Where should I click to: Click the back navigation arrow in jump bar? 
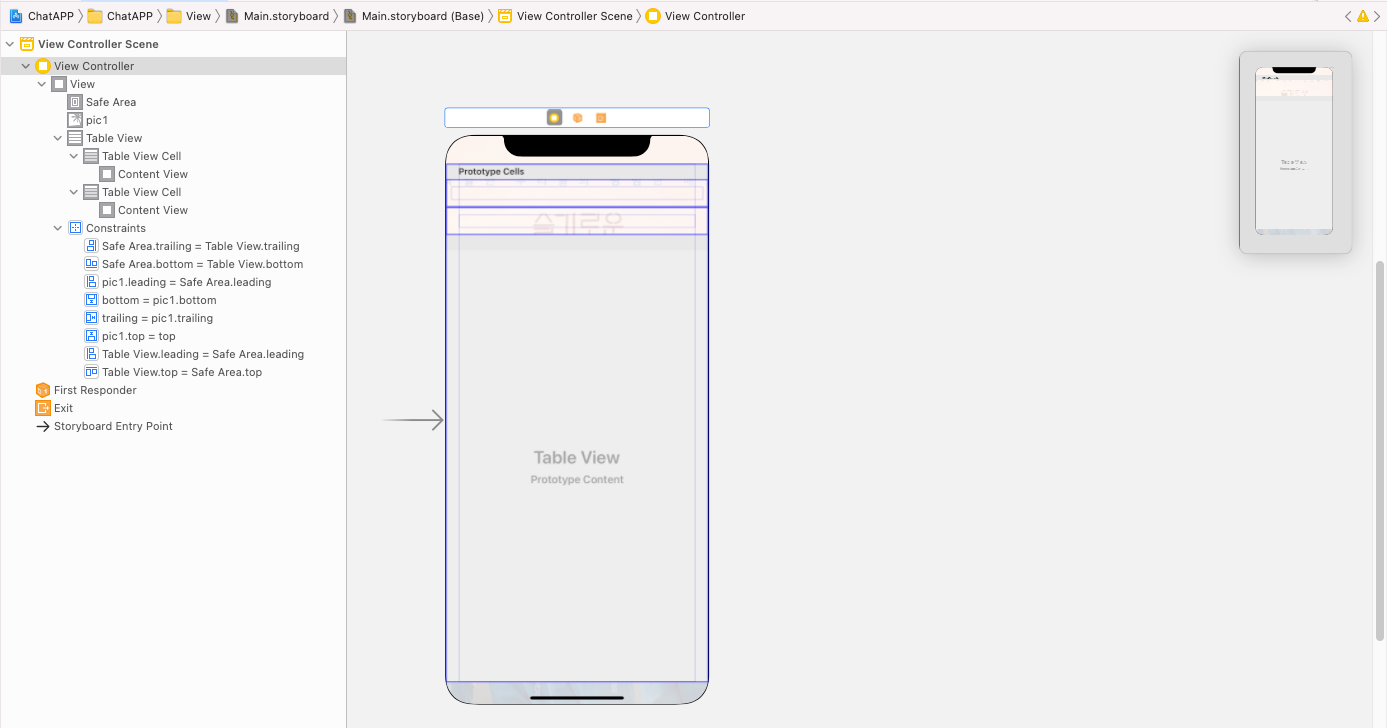click(1347, 16)
